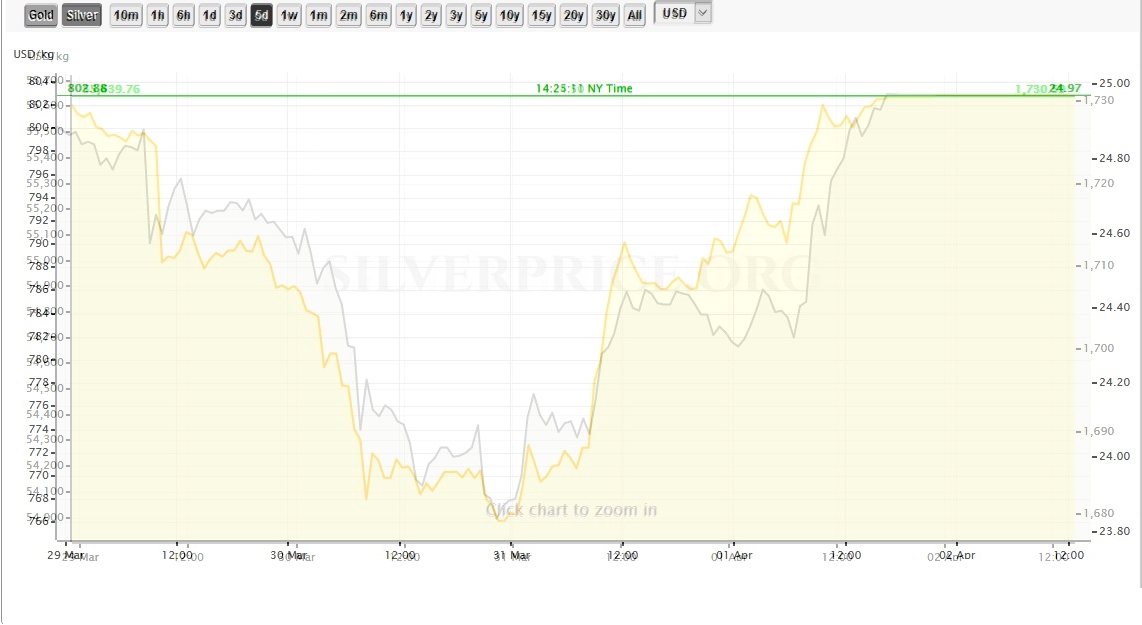Choose the 10y range button
This screenshot has width=1142, height=625.
509,15
